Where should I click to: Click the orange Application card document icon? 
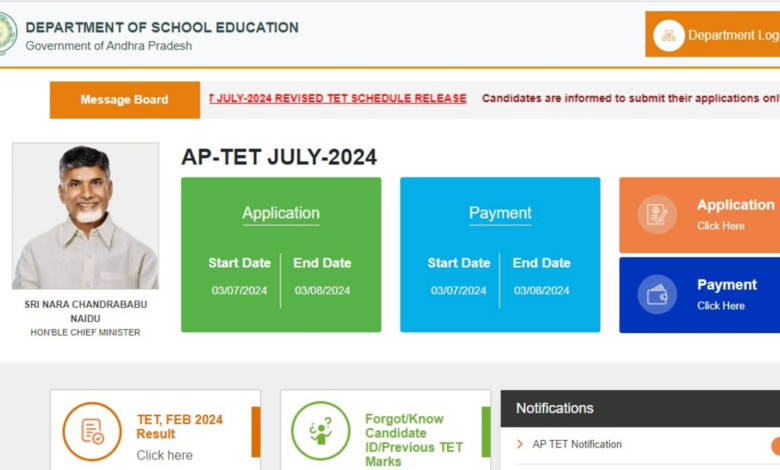coord(657,214)
